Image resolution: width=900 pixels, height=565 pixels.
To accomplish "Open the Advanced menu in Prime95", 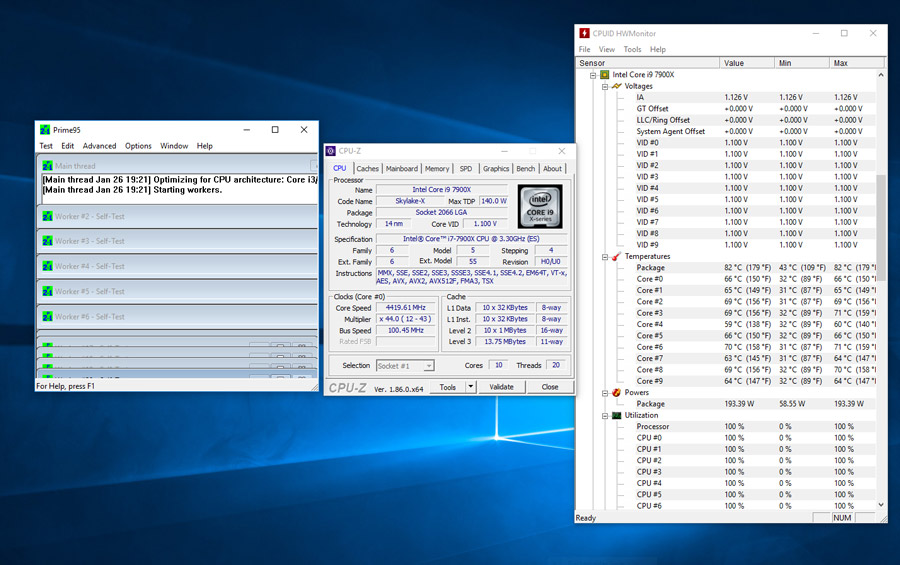I will (99, 146).
